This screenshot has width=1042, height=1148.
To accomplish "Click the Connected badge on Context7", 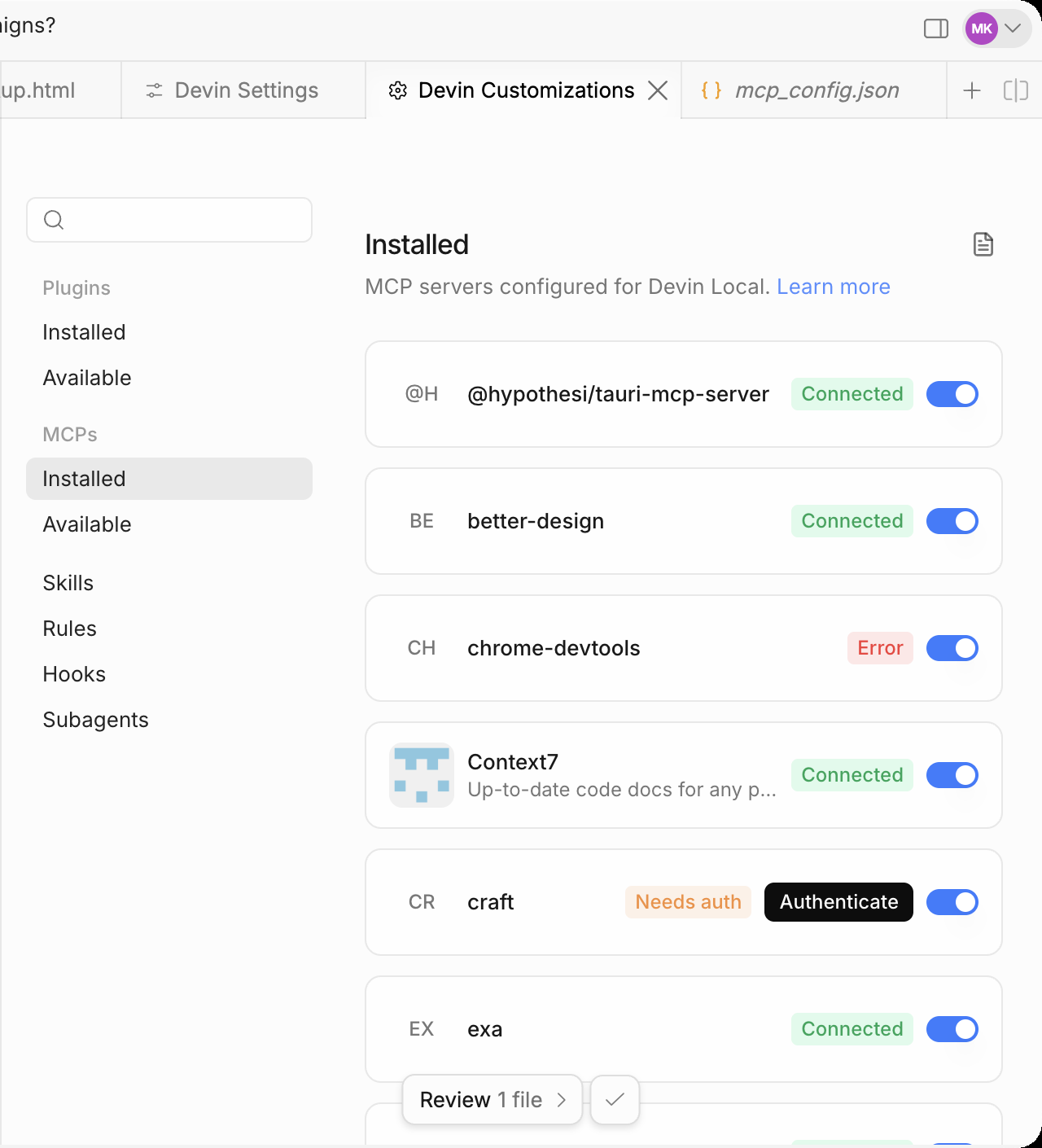I will pyautogui.click(x=852, y=775).
